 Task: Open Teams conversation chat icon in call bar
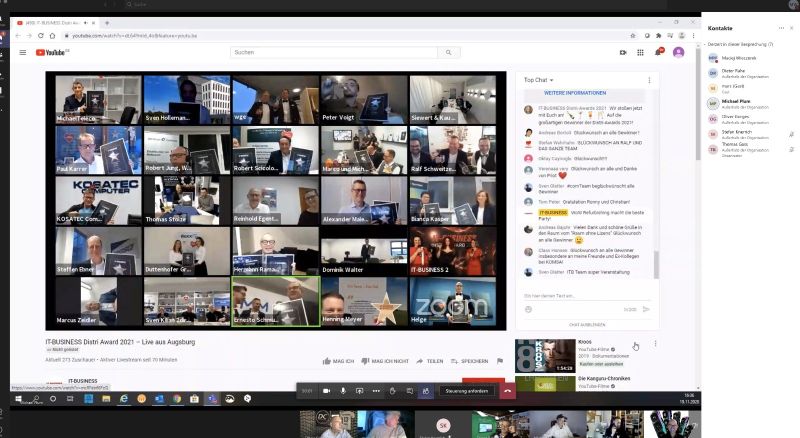click(409, 391)
